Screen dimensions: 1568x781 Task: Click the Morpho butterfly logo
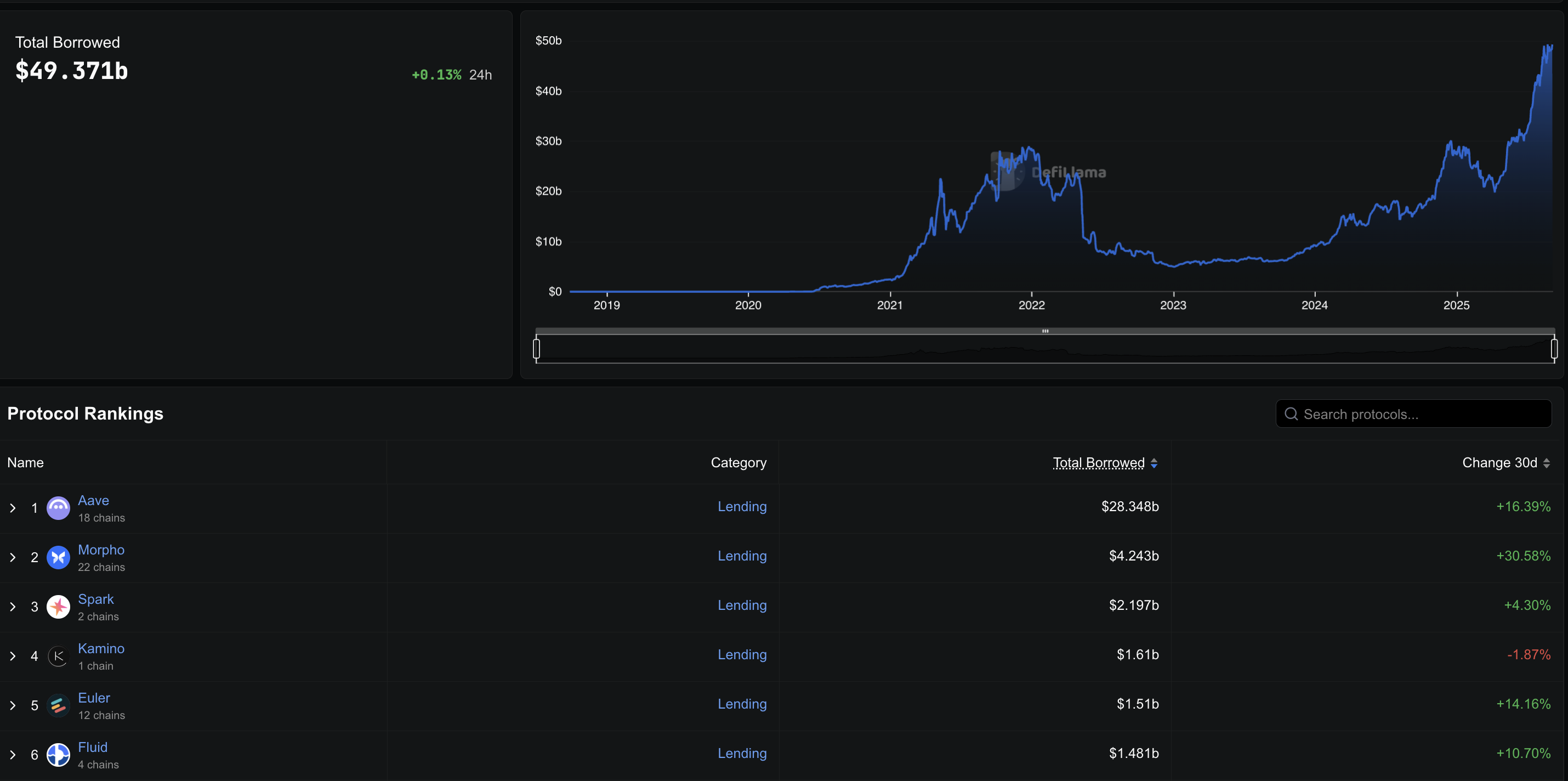click(x=58, y=557)
